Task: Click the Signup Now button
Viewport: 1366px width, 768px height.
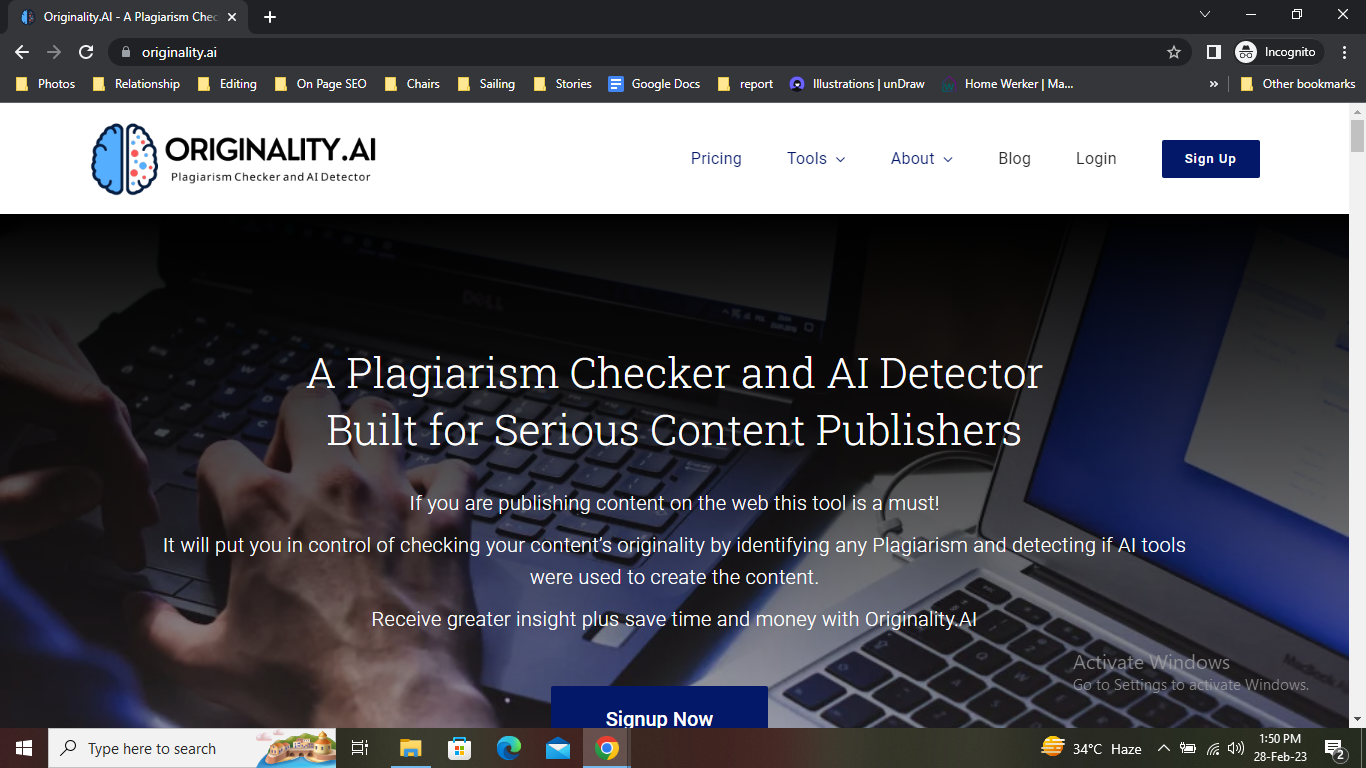Action: (x=659, y=710)
